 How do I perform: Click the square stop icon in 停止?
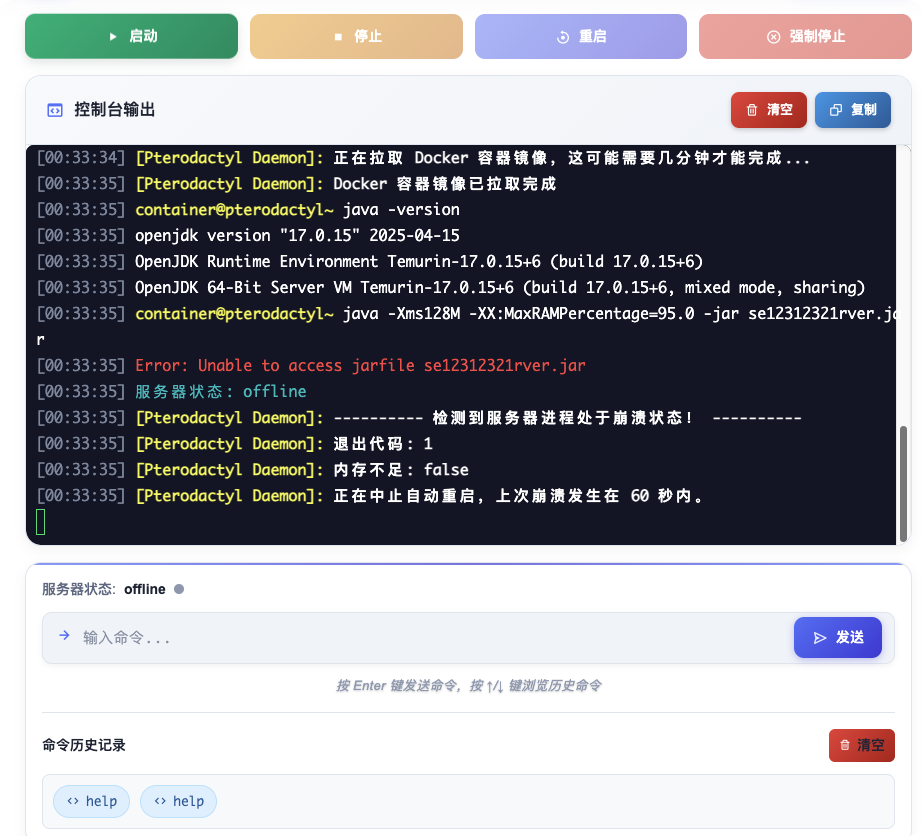tap(338, 37)
